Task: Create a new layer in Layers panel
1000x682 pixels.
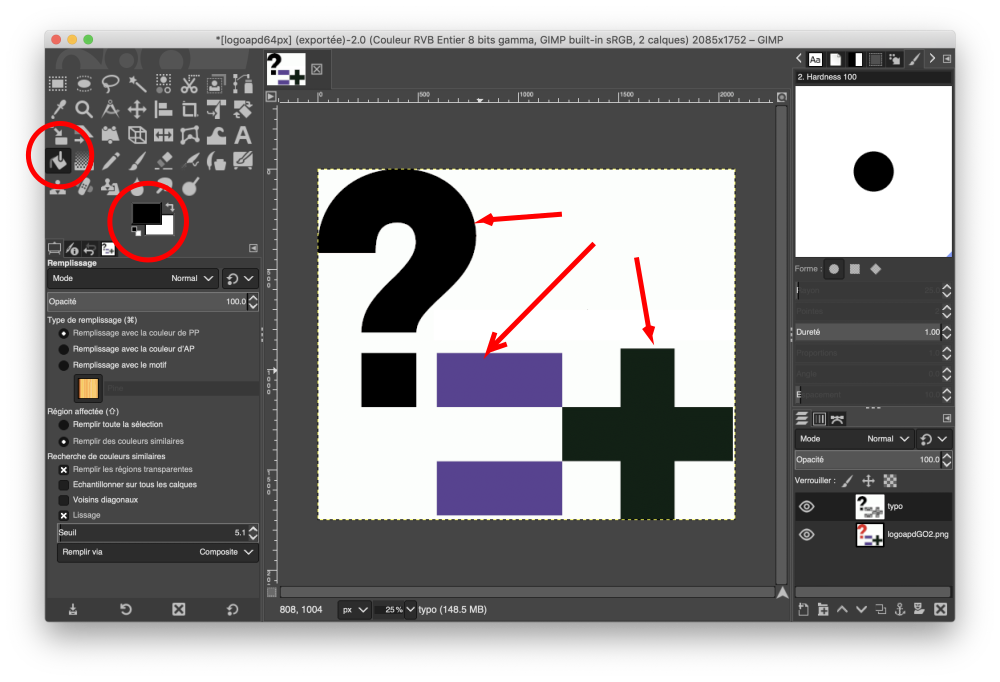Action: point(803,609)
